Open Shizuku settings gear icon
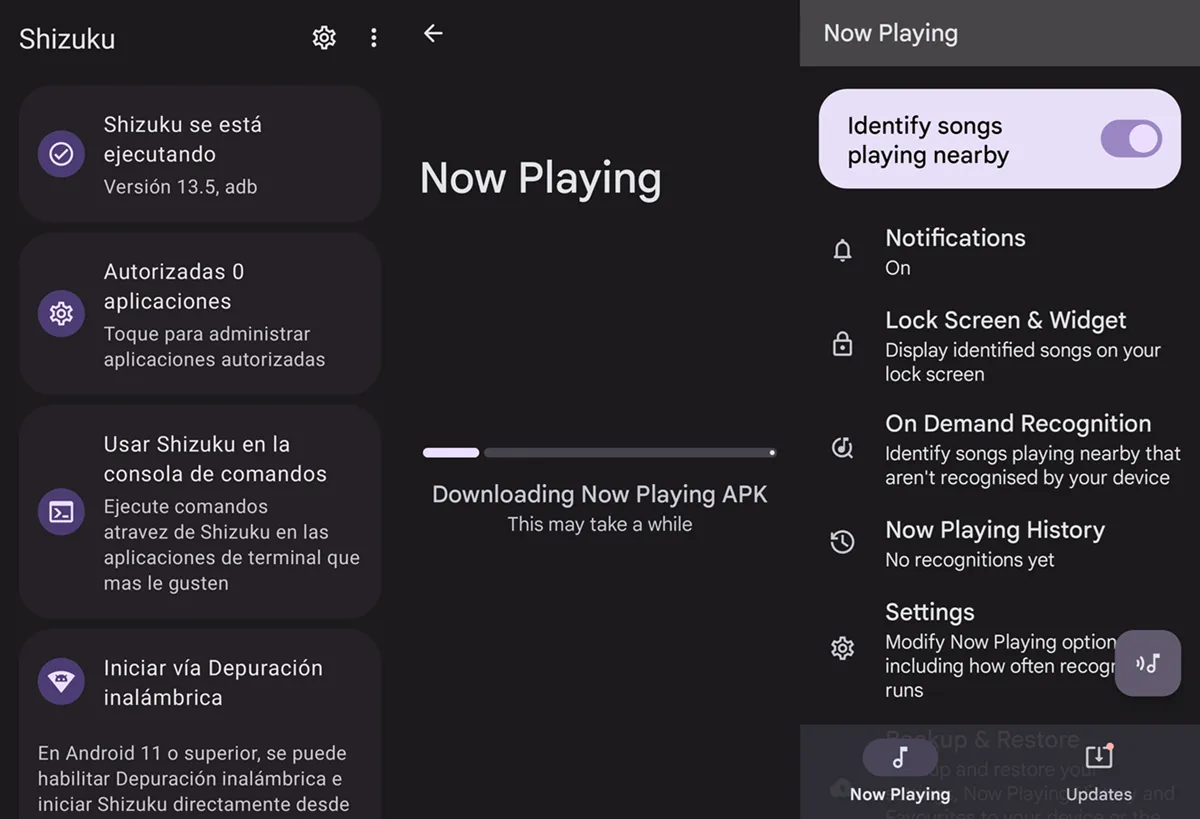Image resolution: width=1200 pixels, height=819 pixels. (324, 38)
